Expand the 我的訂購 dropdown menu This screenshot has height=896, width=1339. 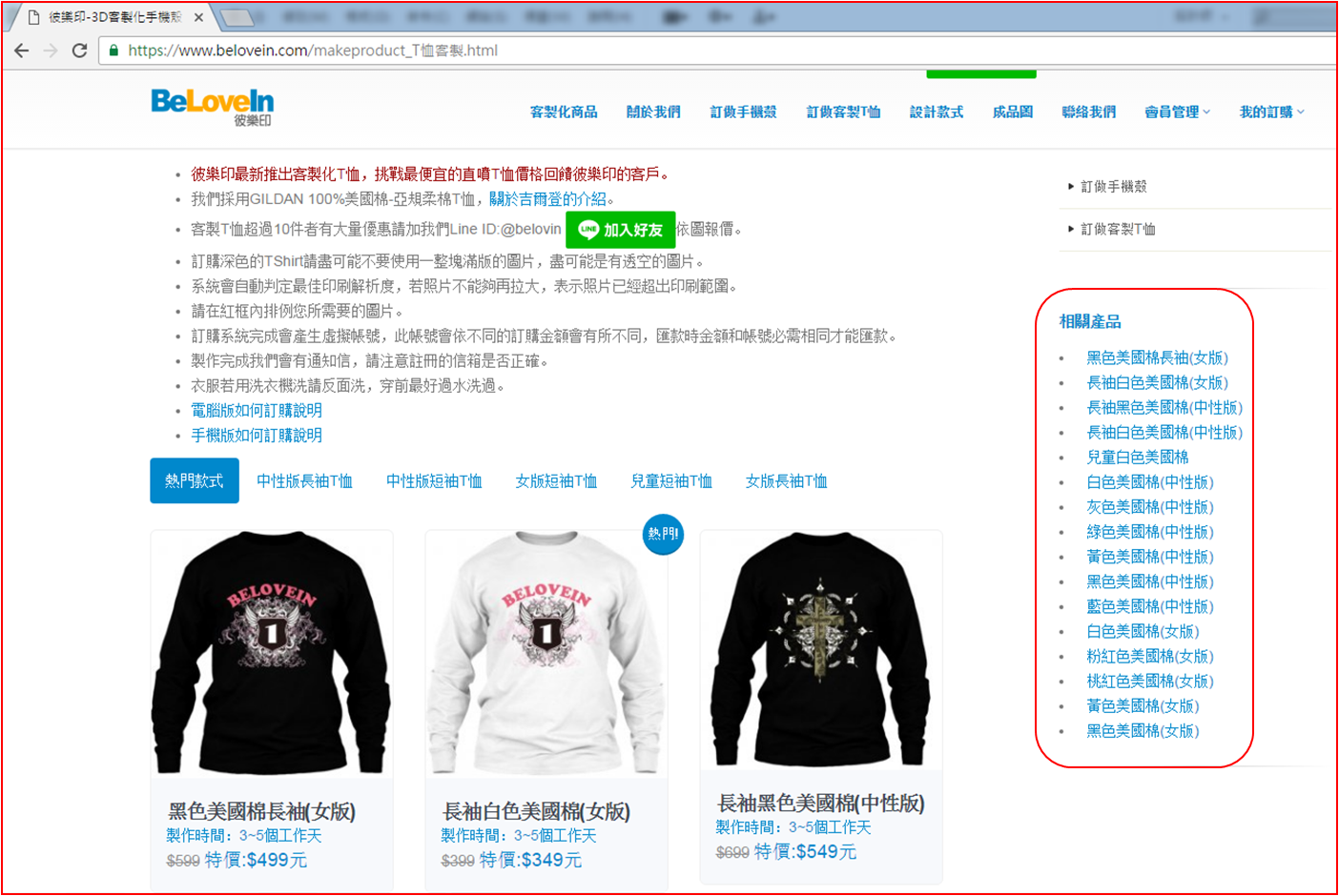click(x=1270, y=112)
